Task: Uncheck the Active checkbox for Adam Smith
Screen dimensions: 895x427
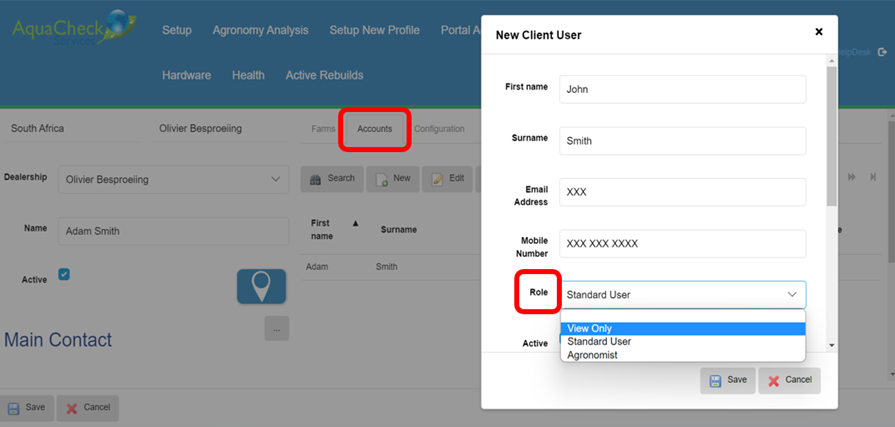Action: (64, 274)
